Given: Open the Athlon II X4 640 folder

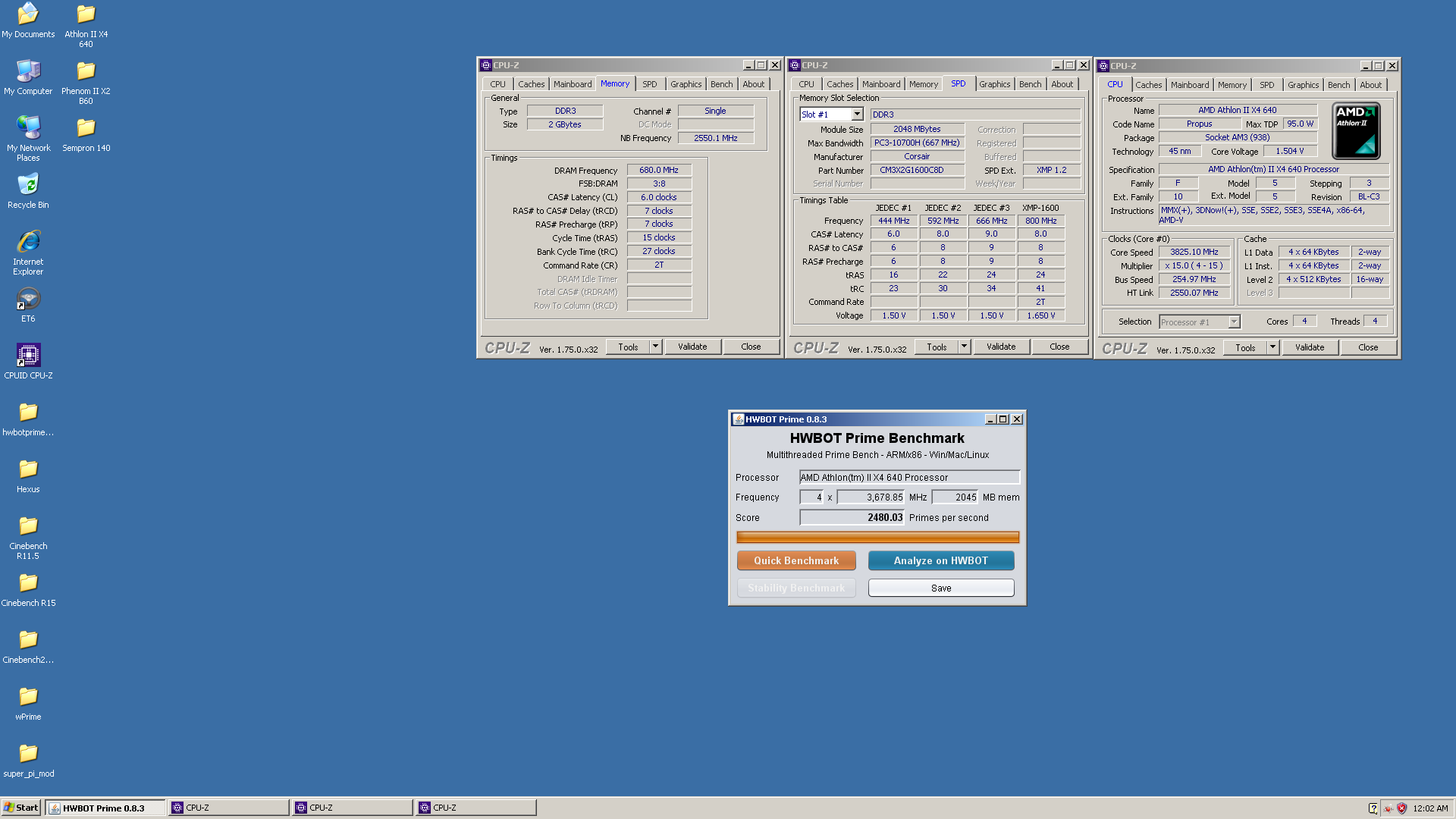Looking at the screenshot, I should 86,25.
